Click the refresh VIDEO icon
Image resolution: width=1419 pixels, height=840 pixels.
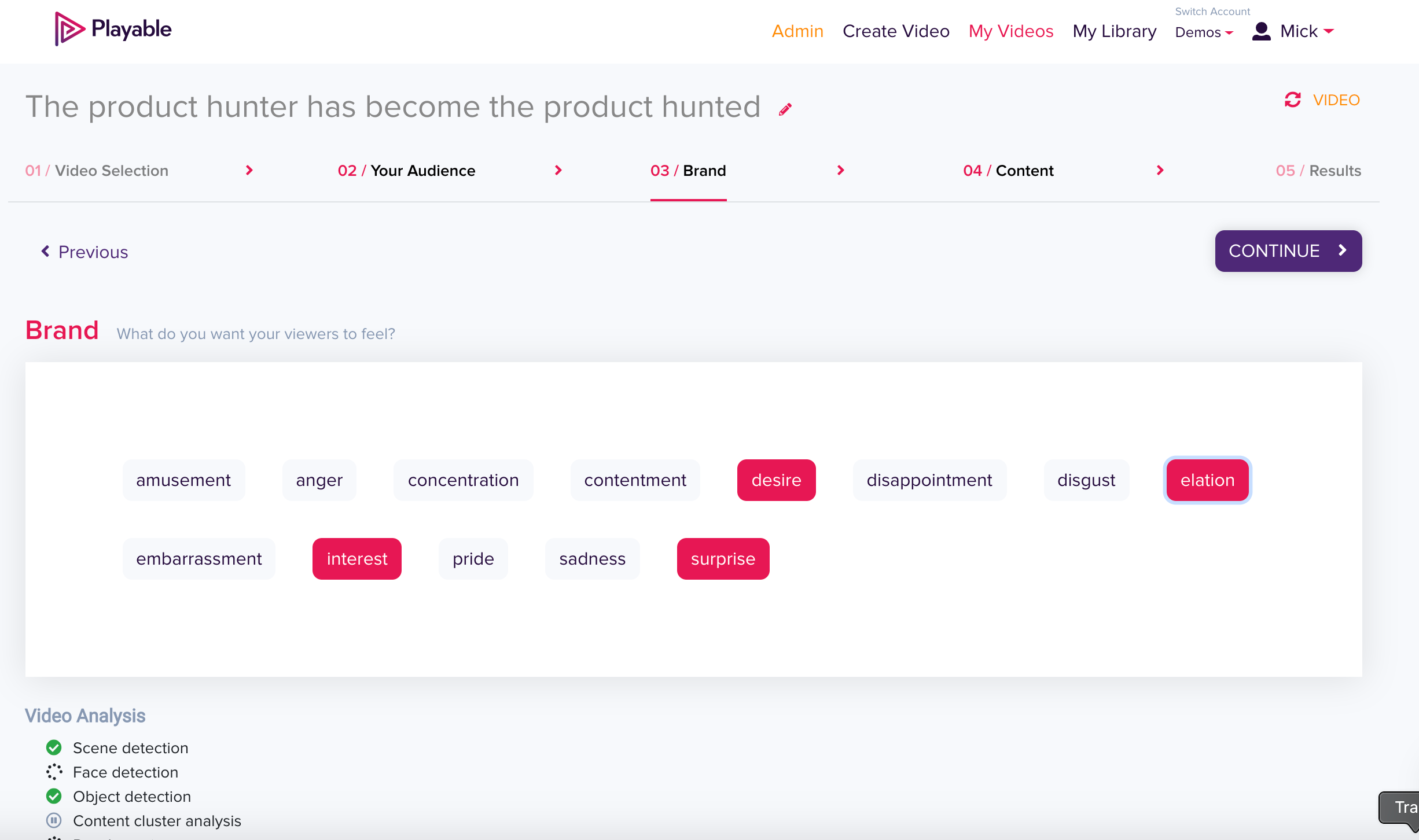(1293, 100)
